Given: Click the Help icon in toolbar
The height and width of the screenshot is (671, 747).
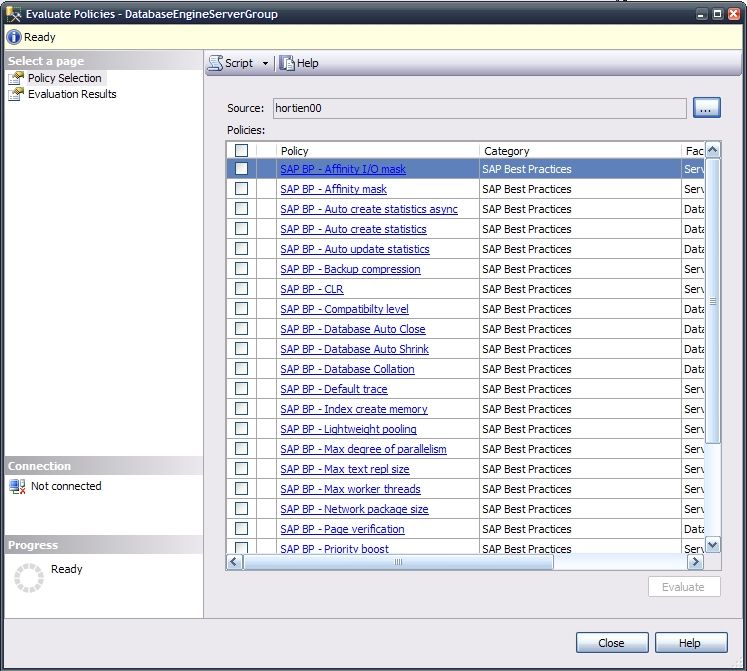Looking at the screenshot, I should click(x=288, y=63).
